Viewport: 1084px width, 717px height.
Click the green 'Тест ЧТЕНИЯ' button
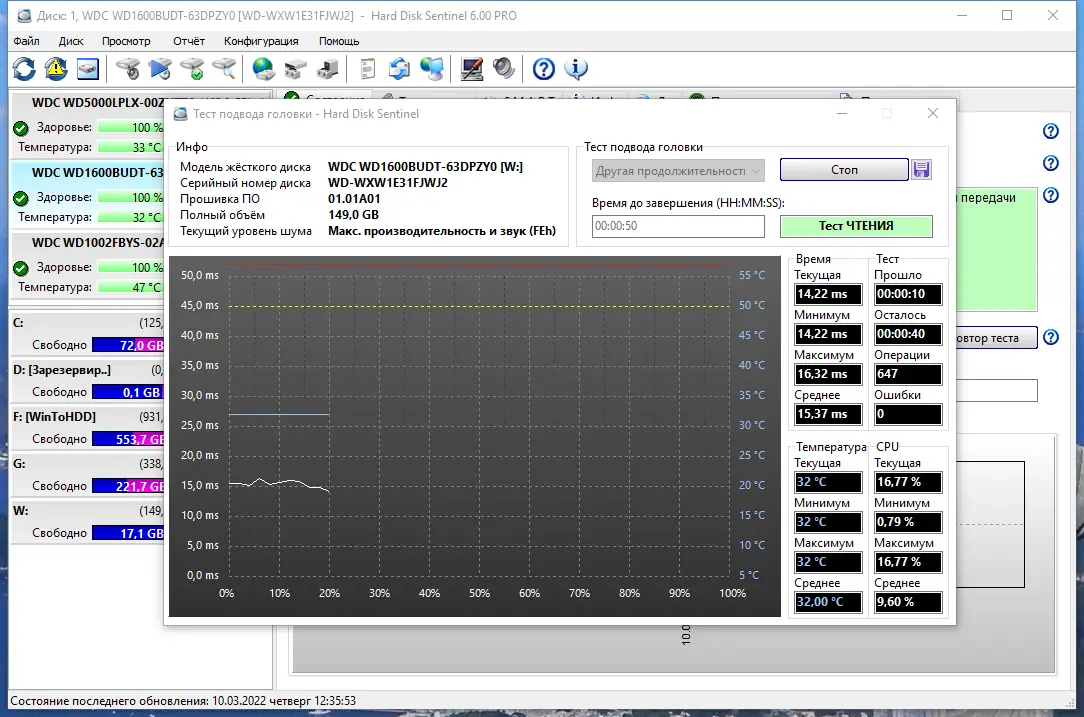(x=856, y=226)
